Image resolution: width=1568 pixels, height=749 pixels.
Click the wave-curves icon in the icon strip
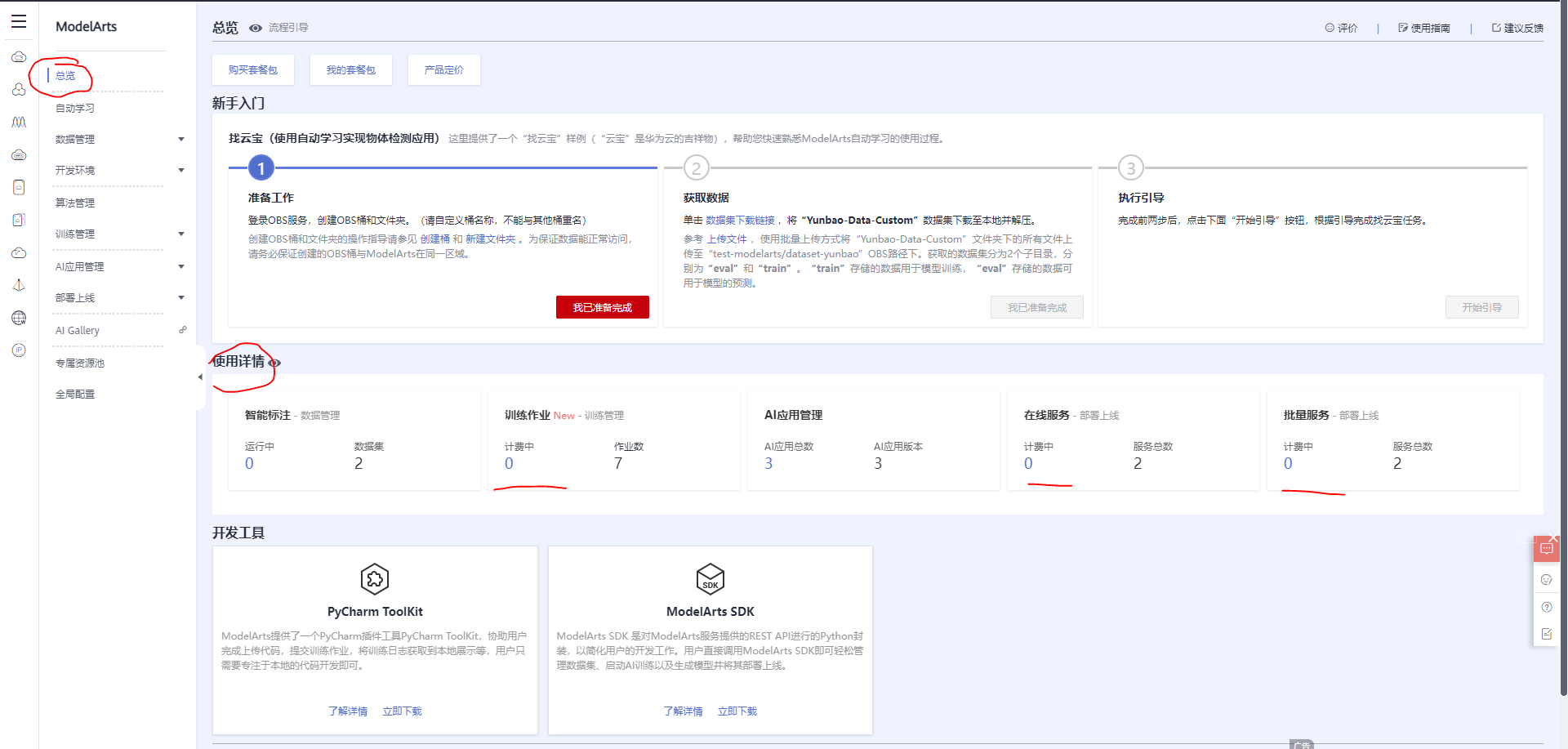click(x=19, y=123)
